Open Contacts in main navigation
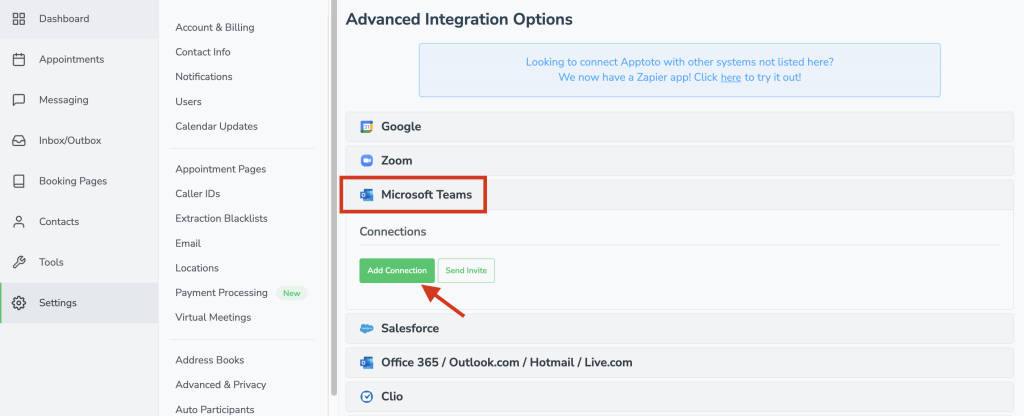1024x416 pixels. [79, 221]
